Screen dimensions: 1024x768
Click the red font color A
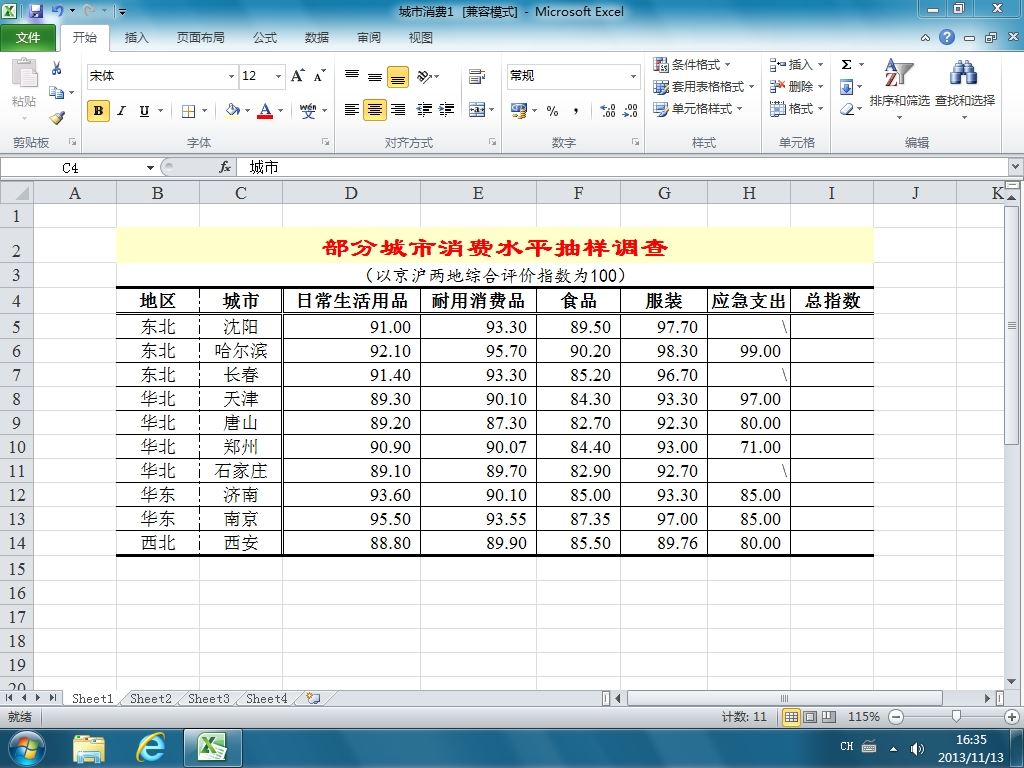point(264,110)
